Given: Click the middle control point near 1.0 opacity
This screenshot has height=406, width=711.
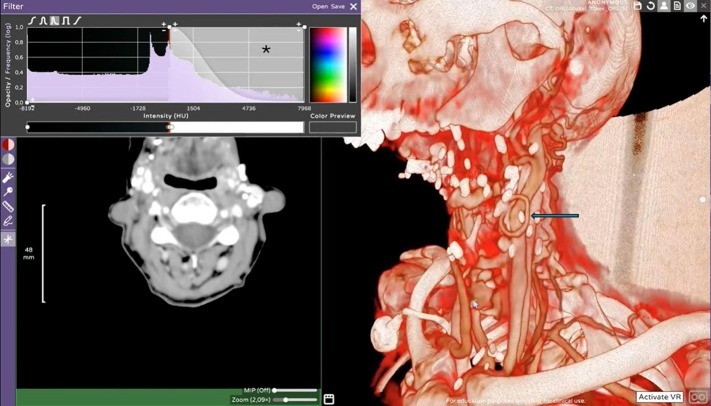Looking at the screenshot, I should point(170,27).
